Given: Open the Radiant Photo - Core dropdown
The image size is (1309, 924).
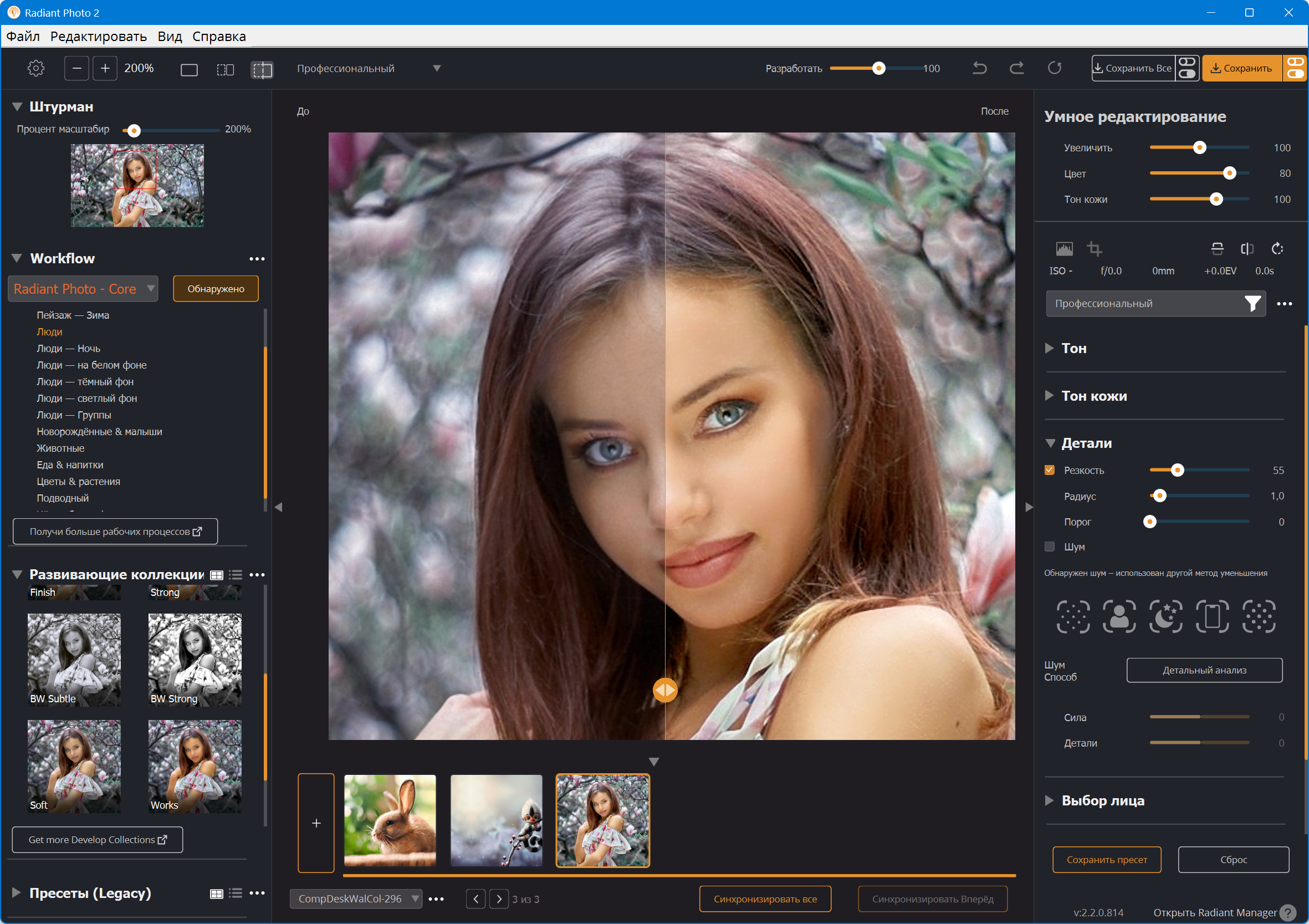Looking at the screenshot, I should pos(83,289).
